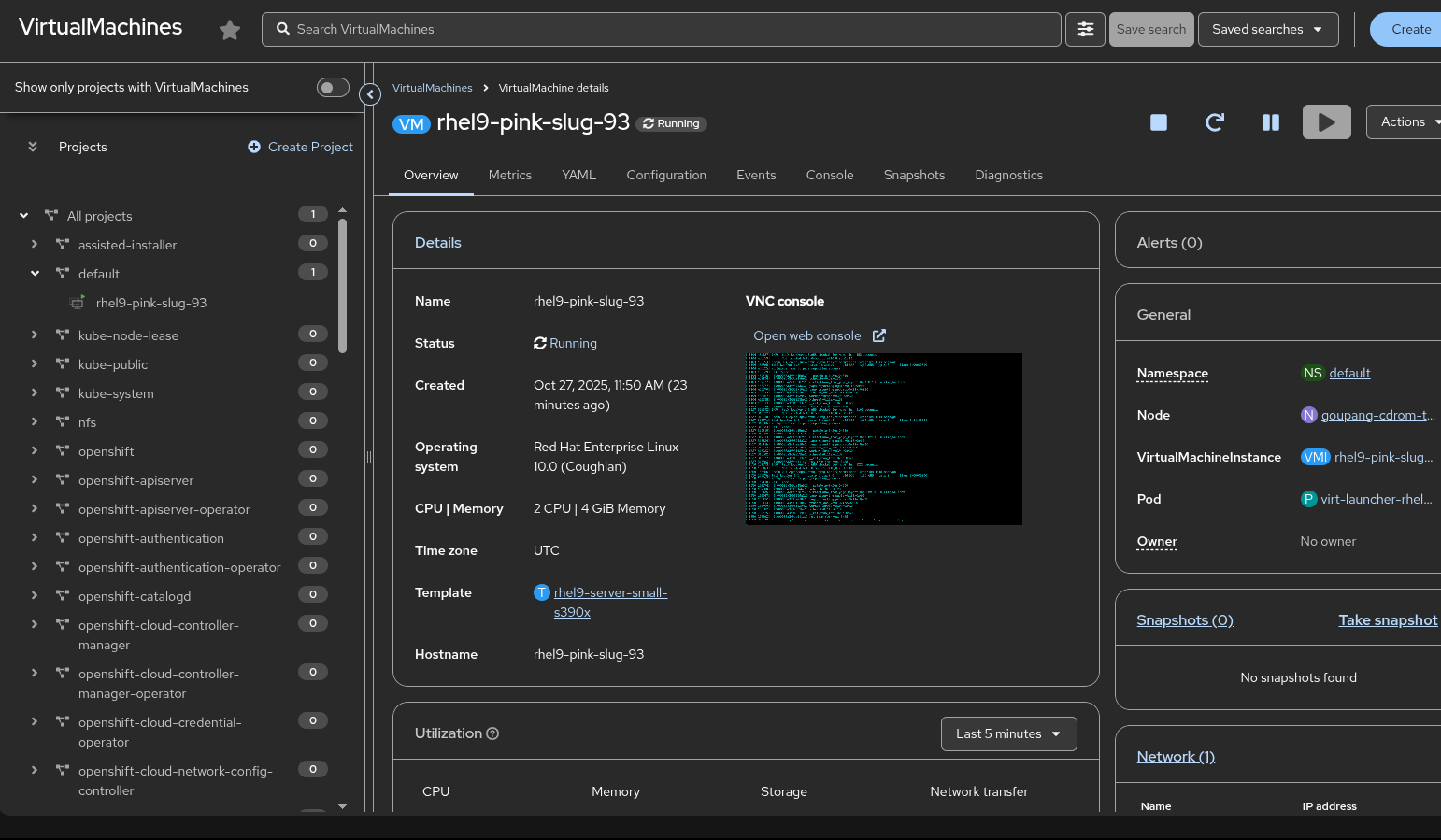The image size is (1441, 840).
Task: Open Last 5 minutes time range dropdown
Action: [1007, 733]
